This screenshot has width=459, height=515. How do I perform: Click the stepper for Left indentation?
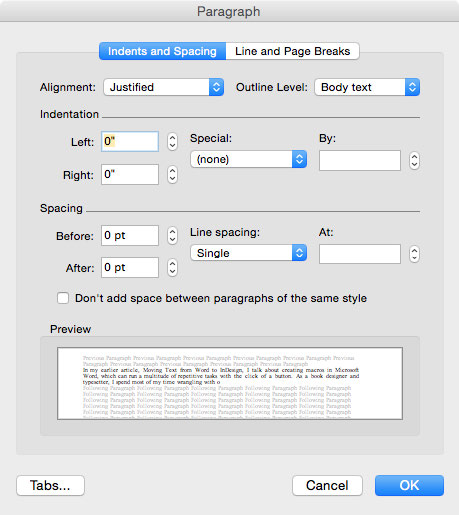click(172, 142)
